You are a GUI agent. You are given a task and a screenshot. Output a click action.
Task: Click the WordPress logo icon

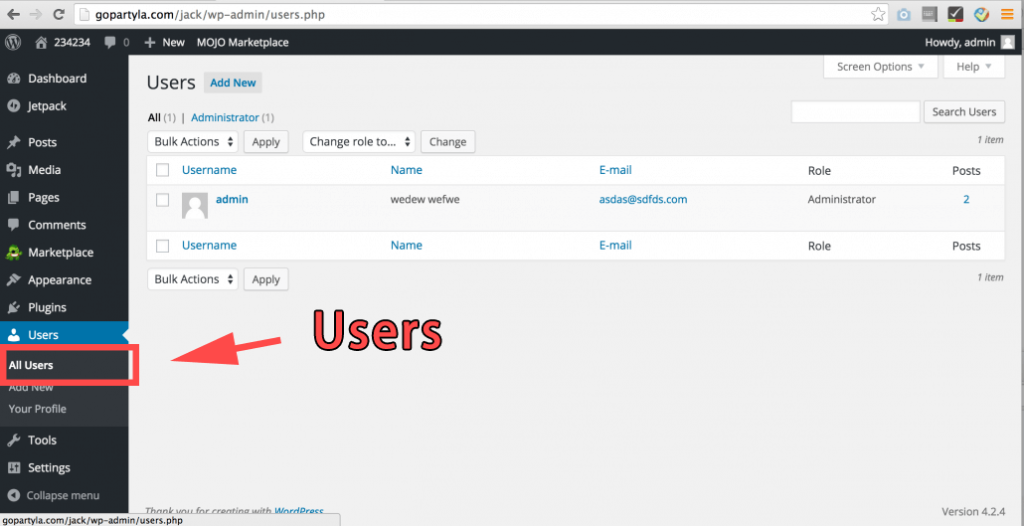click(13, 42)
